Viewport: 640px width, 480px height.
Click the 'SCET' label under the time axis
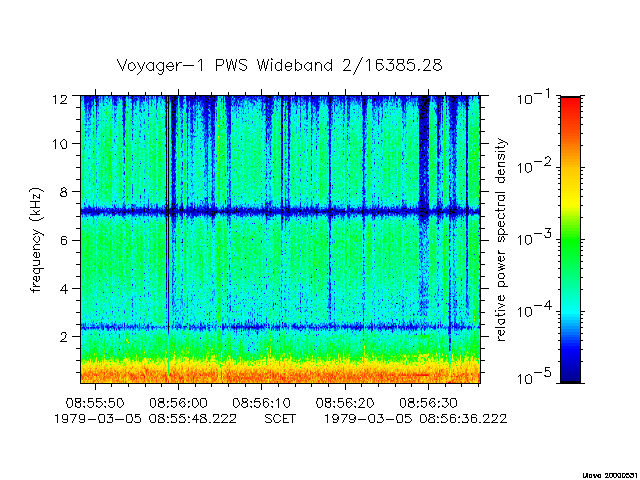[280, 419]
